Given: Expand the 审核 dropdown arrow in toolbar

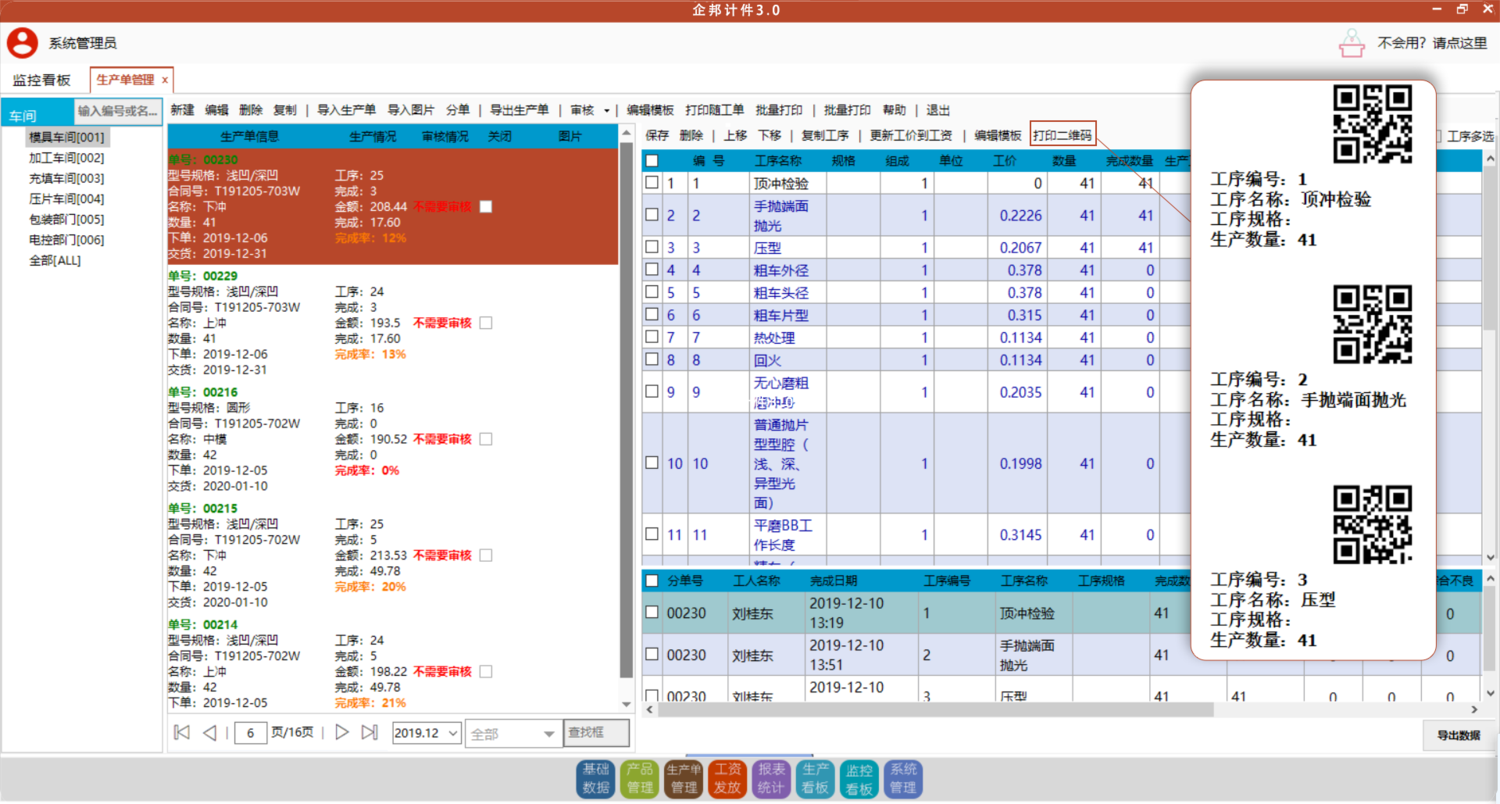Looking at the screenshot, I should [606, 111].
